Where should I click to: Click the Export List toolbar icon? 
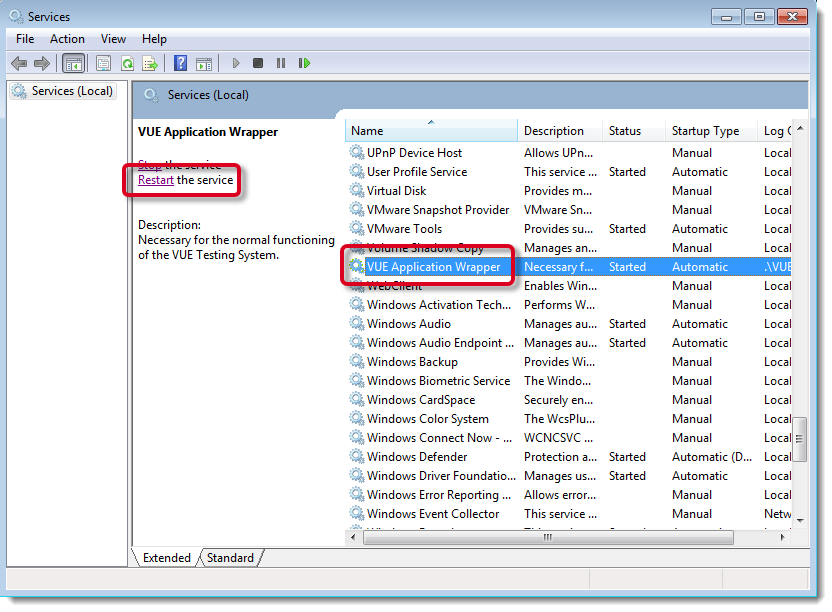(151, 64)
